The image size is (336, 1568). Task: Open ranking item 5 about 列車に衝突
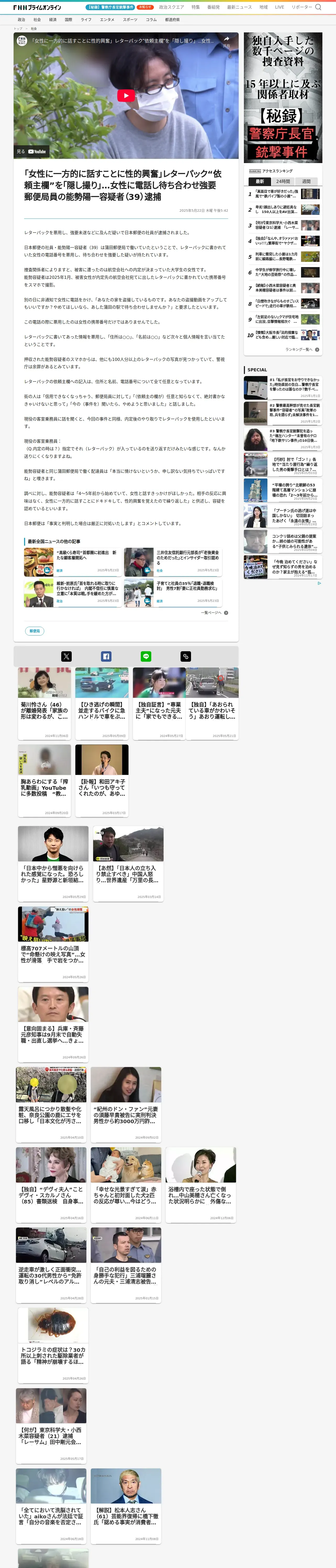click(x=283, y=257)
